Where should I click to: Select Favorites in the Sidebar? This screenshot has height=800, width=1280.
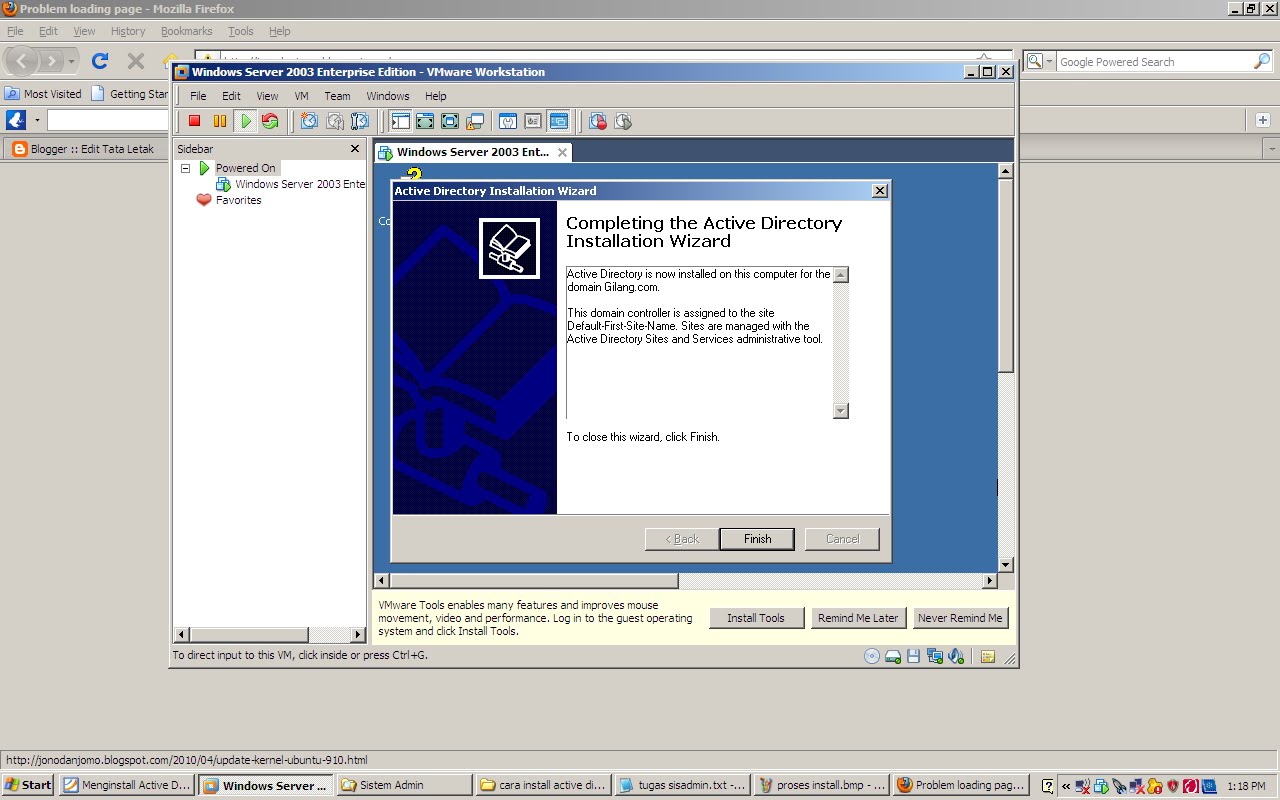tap(229, 200)
